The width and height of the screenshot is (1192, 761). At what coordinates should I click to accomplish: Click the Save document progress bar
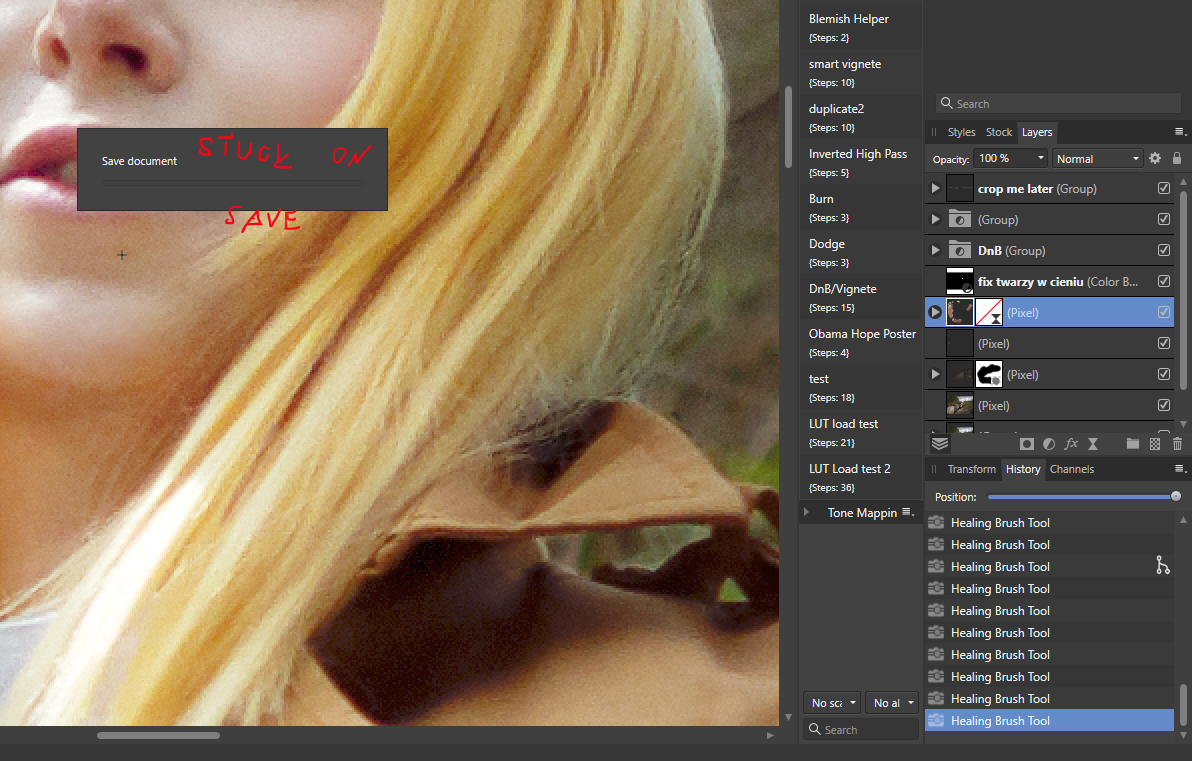pos(232,183)
